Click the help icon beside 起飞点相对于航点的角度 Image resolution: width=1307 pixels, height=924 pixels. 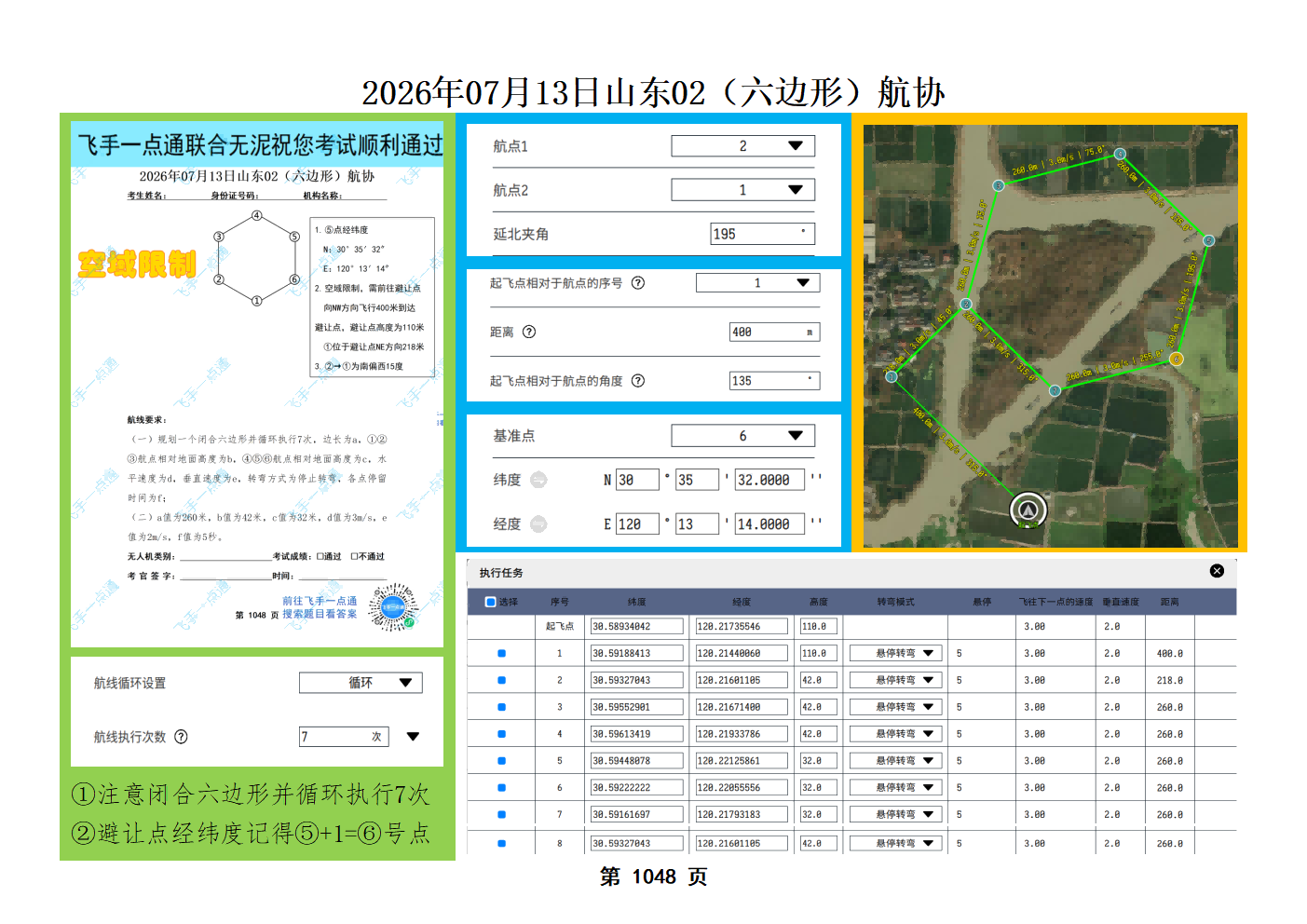coord(638,380)
